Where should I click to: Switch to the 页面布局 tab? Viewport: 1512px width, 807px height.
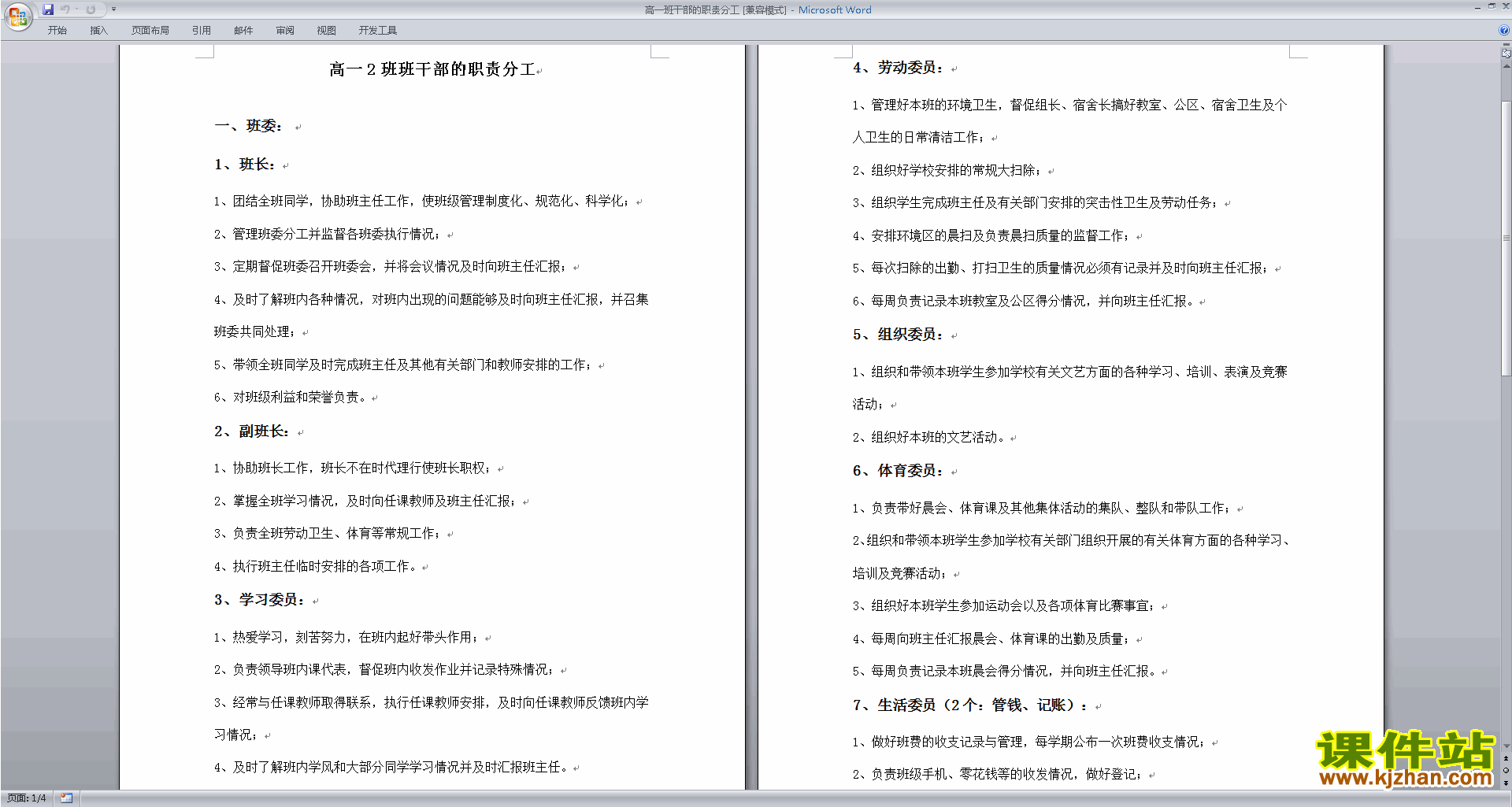click(x=150, y=30)
